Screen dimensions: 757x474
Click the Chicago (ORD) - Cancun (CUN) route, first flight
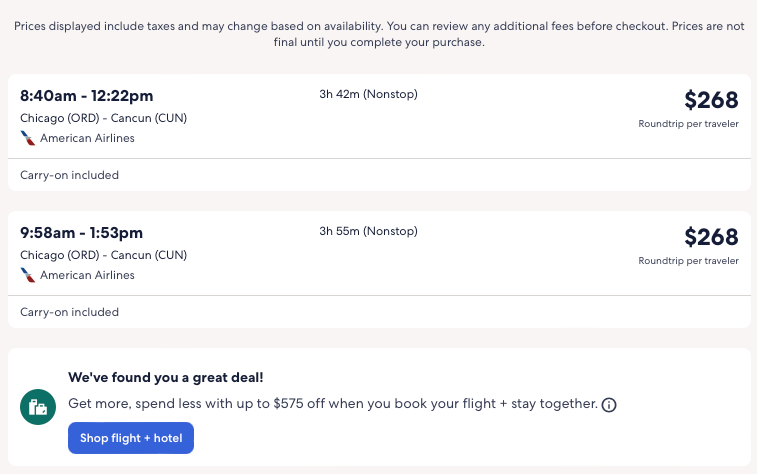coord(103,118)
